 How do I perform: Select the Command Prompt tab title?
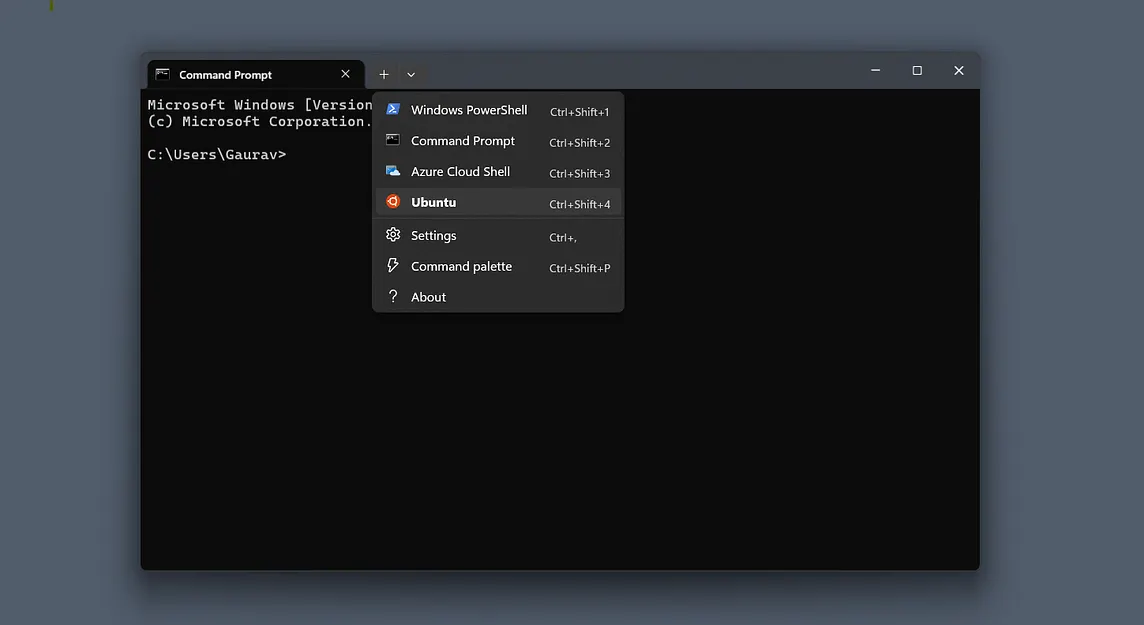(x=225, y=75)
